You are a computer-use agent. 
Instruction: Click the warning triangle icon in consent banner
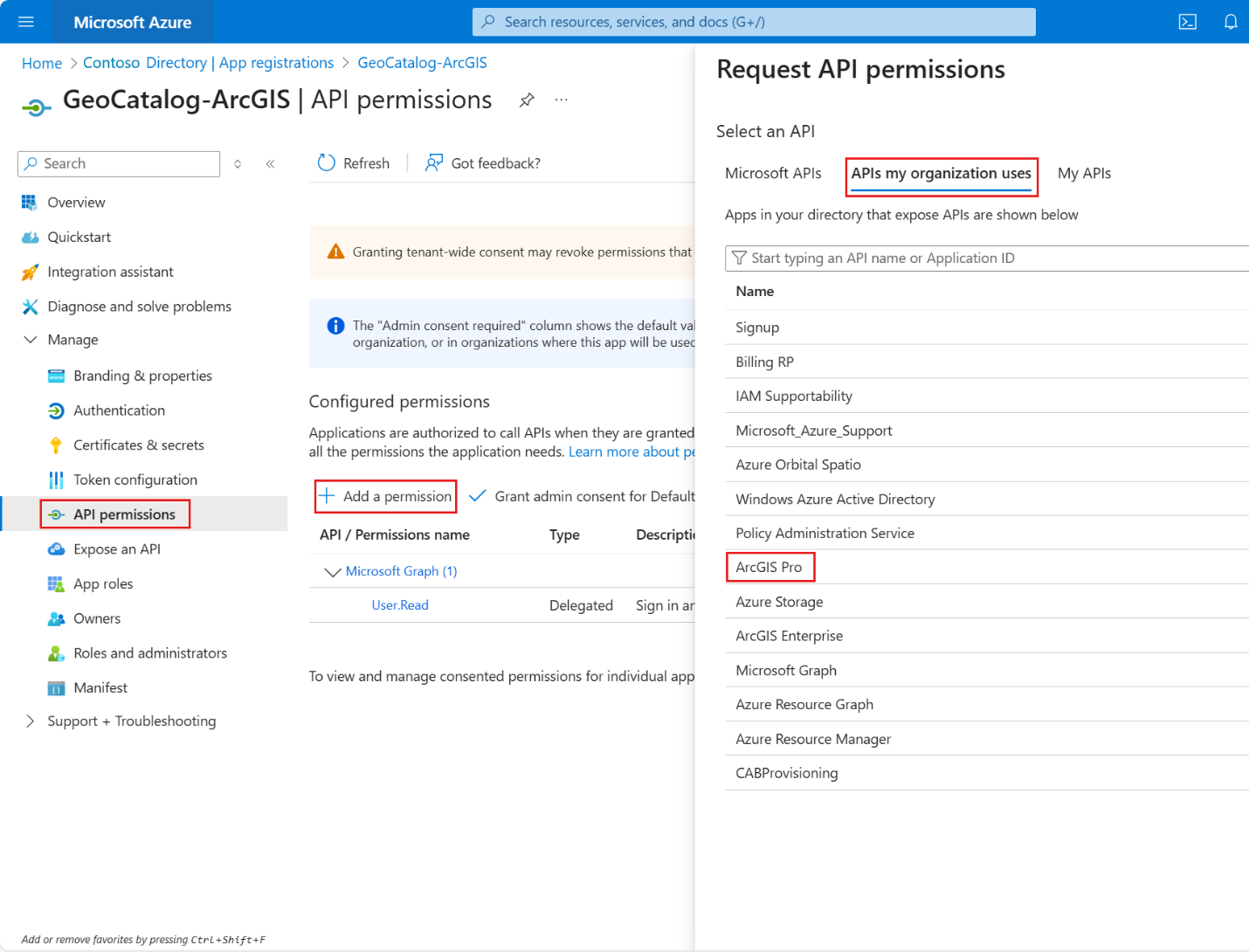(335, 252)
